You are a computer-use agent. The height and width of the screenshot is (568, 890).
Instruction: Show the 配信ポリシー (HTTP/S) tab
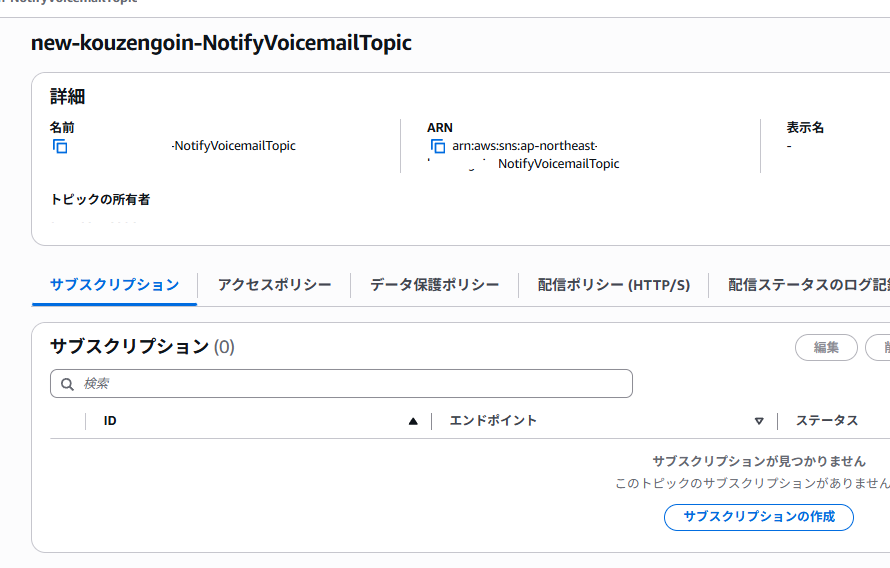[613, 285]
